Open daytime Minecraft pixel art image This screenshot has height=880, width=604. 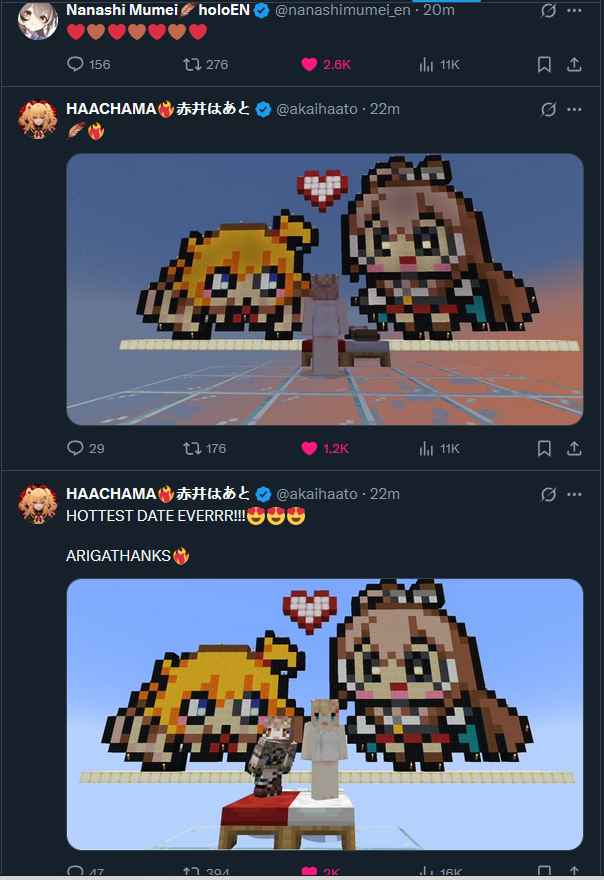coord(324,714)
